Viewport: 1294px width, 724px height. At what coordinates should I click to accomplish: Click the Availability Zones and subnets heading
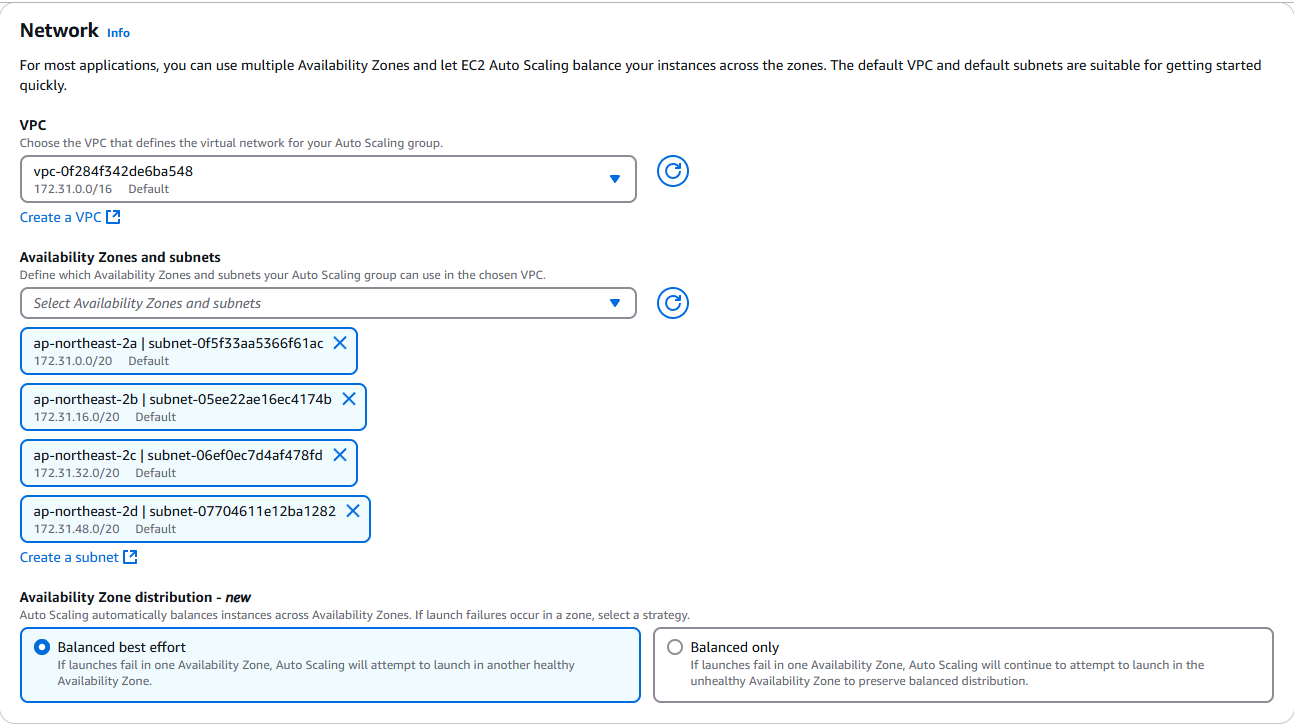click(x=120, y=257)
